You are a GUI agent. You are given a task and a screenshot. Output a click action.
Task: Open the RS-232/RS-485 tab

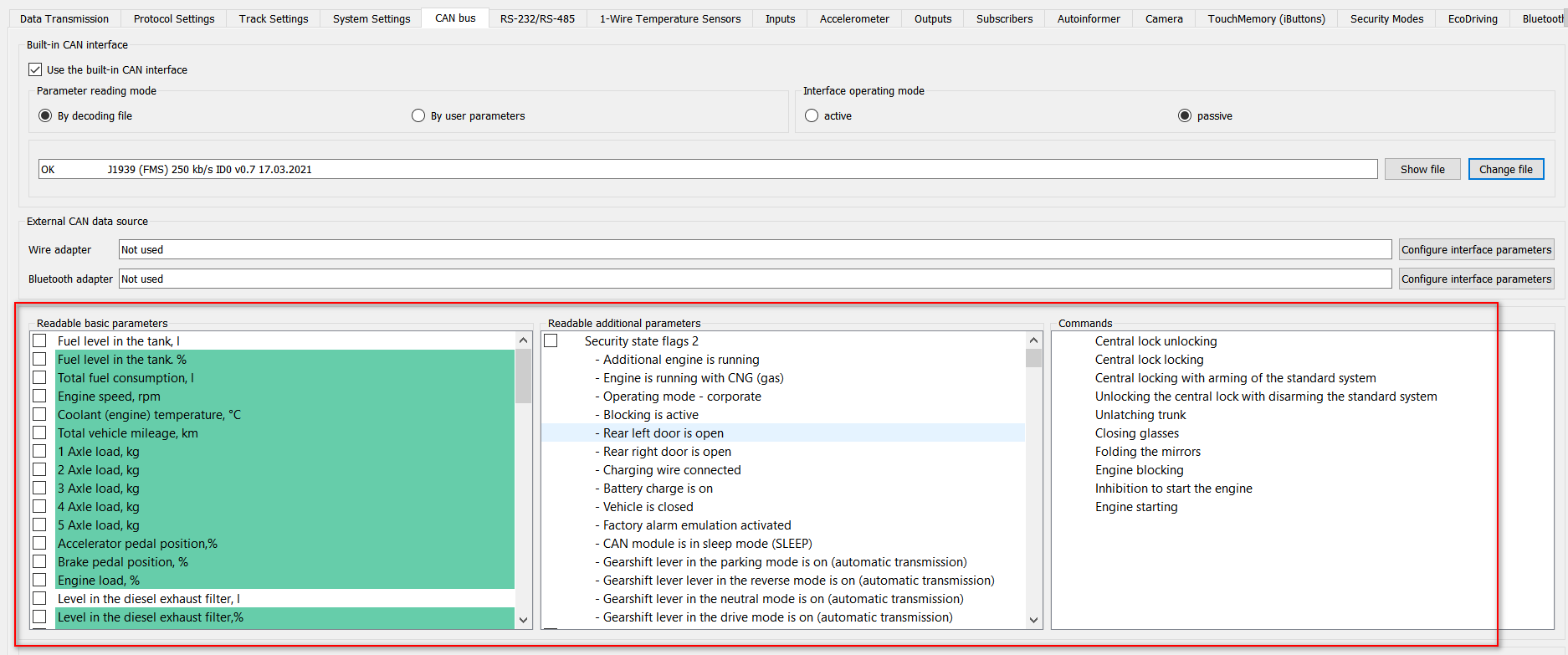(537, 18)
